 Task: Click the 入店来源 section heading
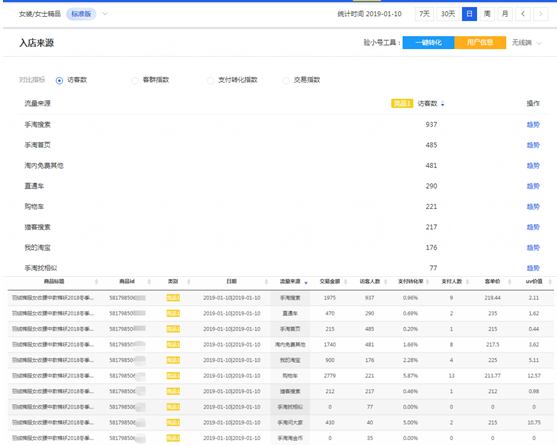pyautogui.click(x=37, y=43)
